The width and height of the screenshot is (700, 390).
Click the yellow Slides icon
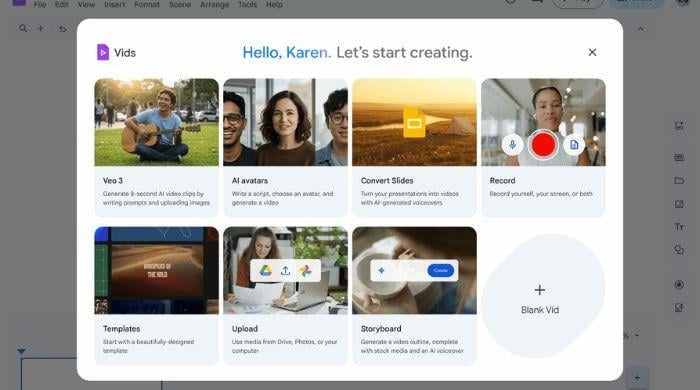point(414,123)
